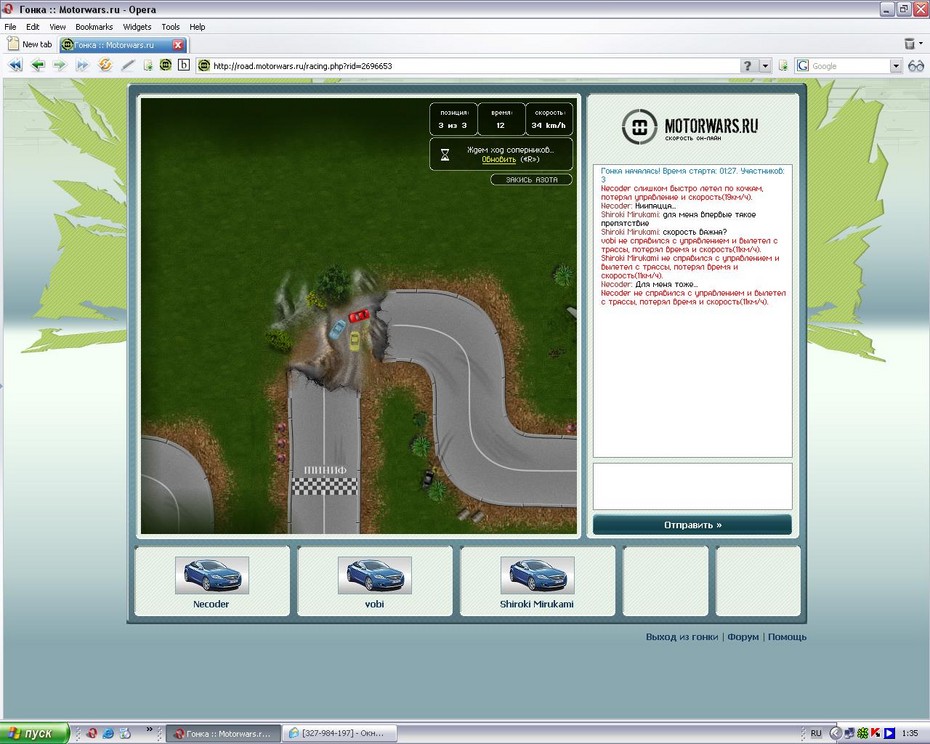Viewport: 930px width, 744px height.
Task: Click the Rewind navigation icon
Action: pos(16,65)
